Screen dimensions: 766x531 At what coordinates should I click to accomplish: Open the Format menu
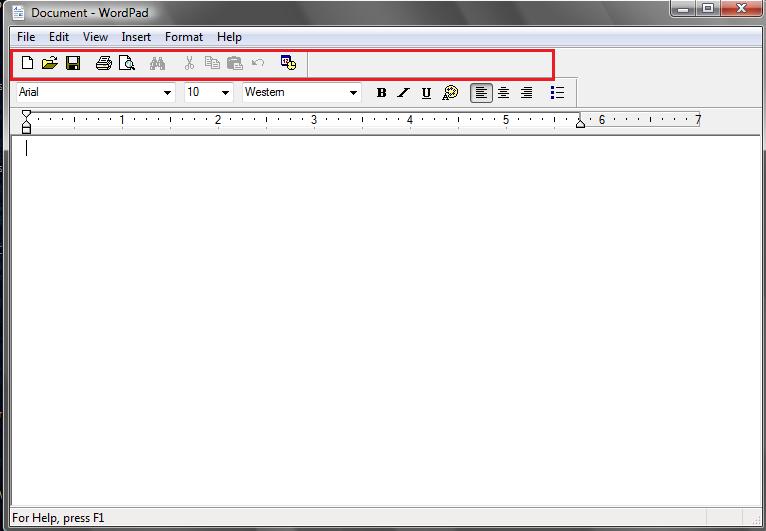point(184,37)
